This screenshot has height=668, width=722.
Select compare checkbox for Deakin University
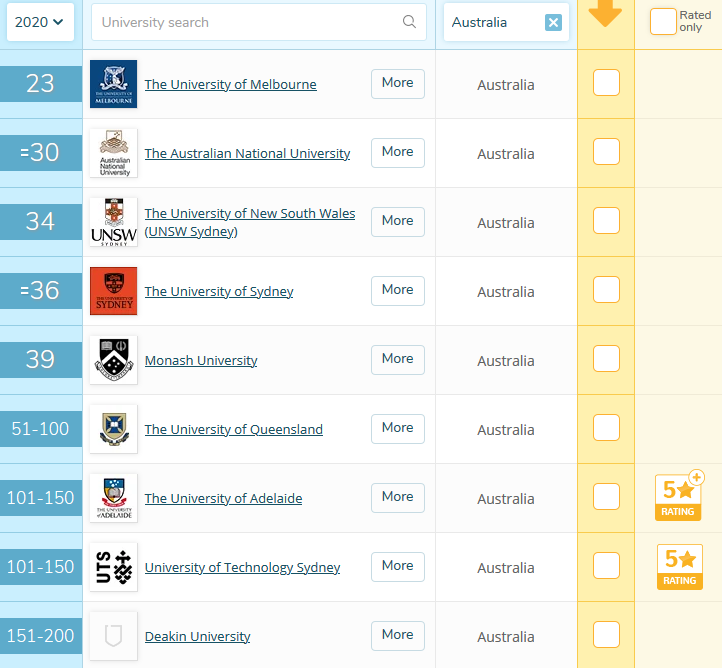click(606, 635)
